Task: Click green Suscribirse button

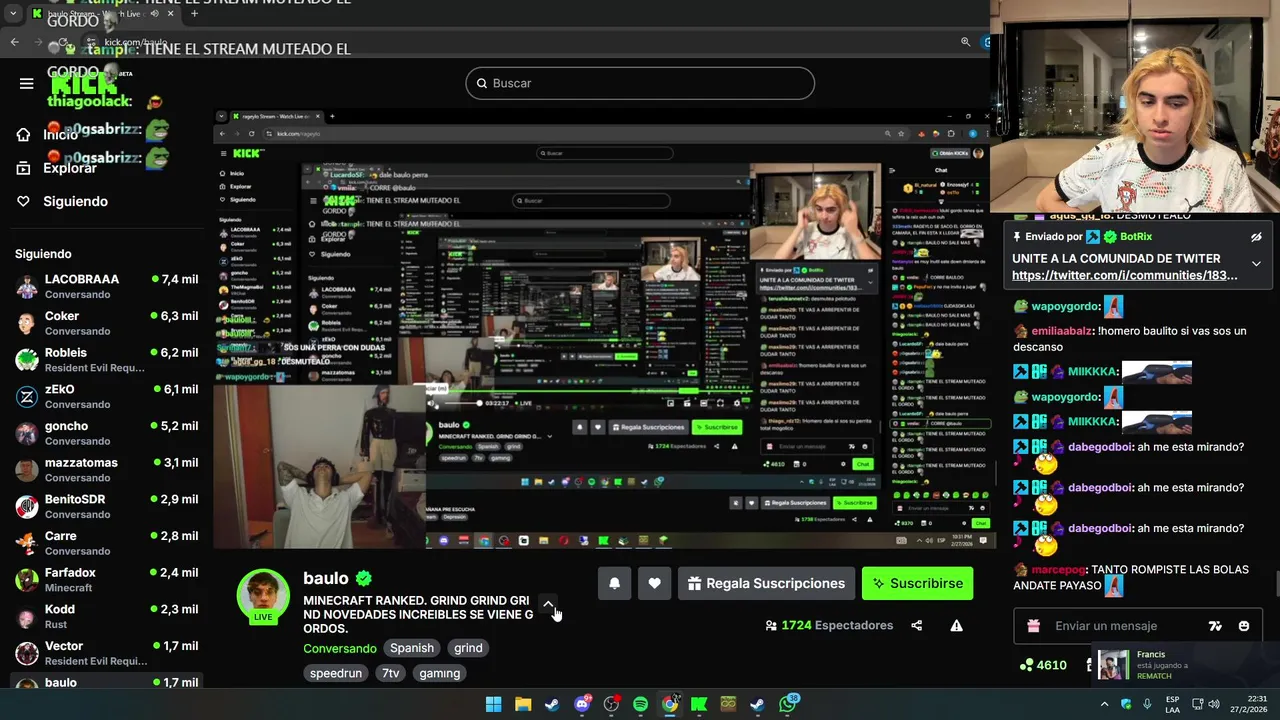Action: pyautogui.click(x=917, y=584)
